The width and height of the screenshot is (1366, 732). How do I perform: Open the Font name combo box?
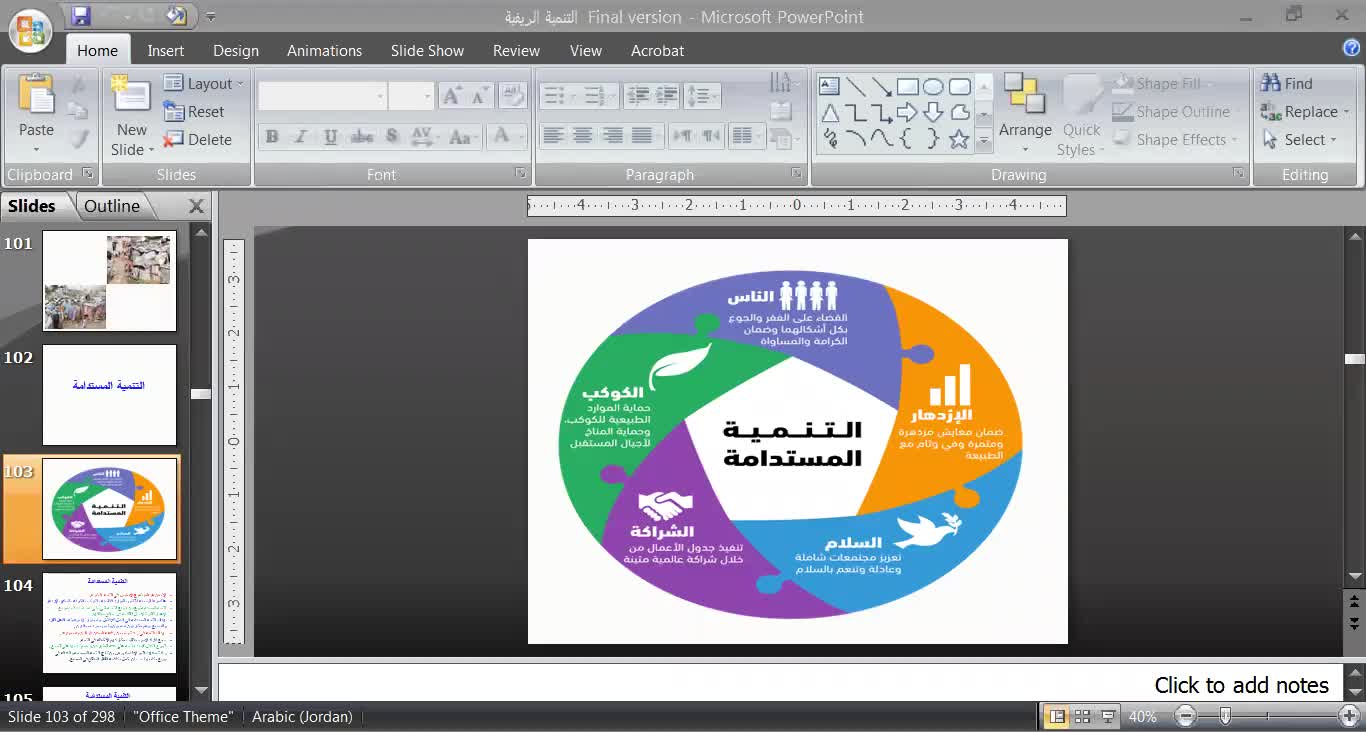click(323, 96)
